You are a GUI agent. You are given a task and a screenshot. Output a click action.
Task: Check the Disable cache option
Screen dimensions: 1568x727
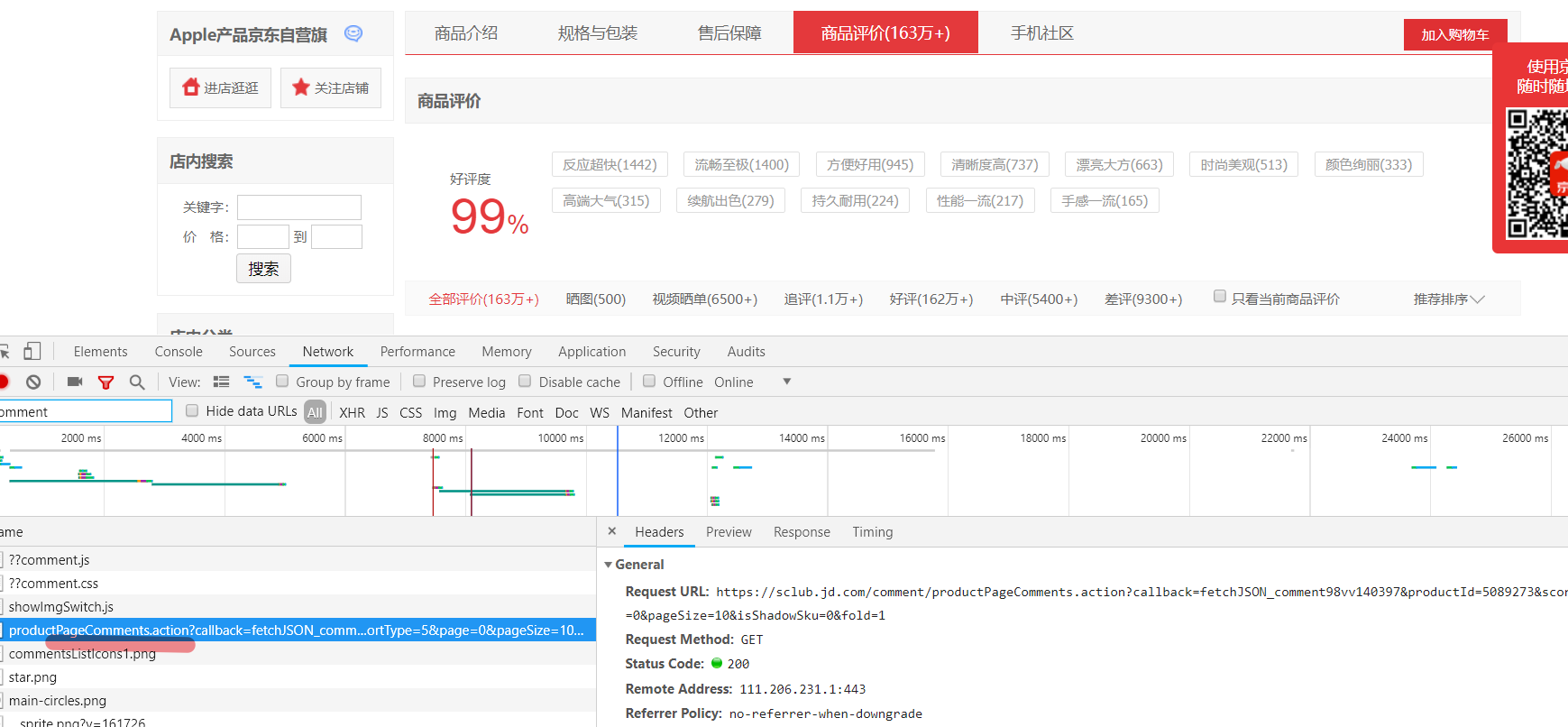pyautogui.click(x=525, y=382)
